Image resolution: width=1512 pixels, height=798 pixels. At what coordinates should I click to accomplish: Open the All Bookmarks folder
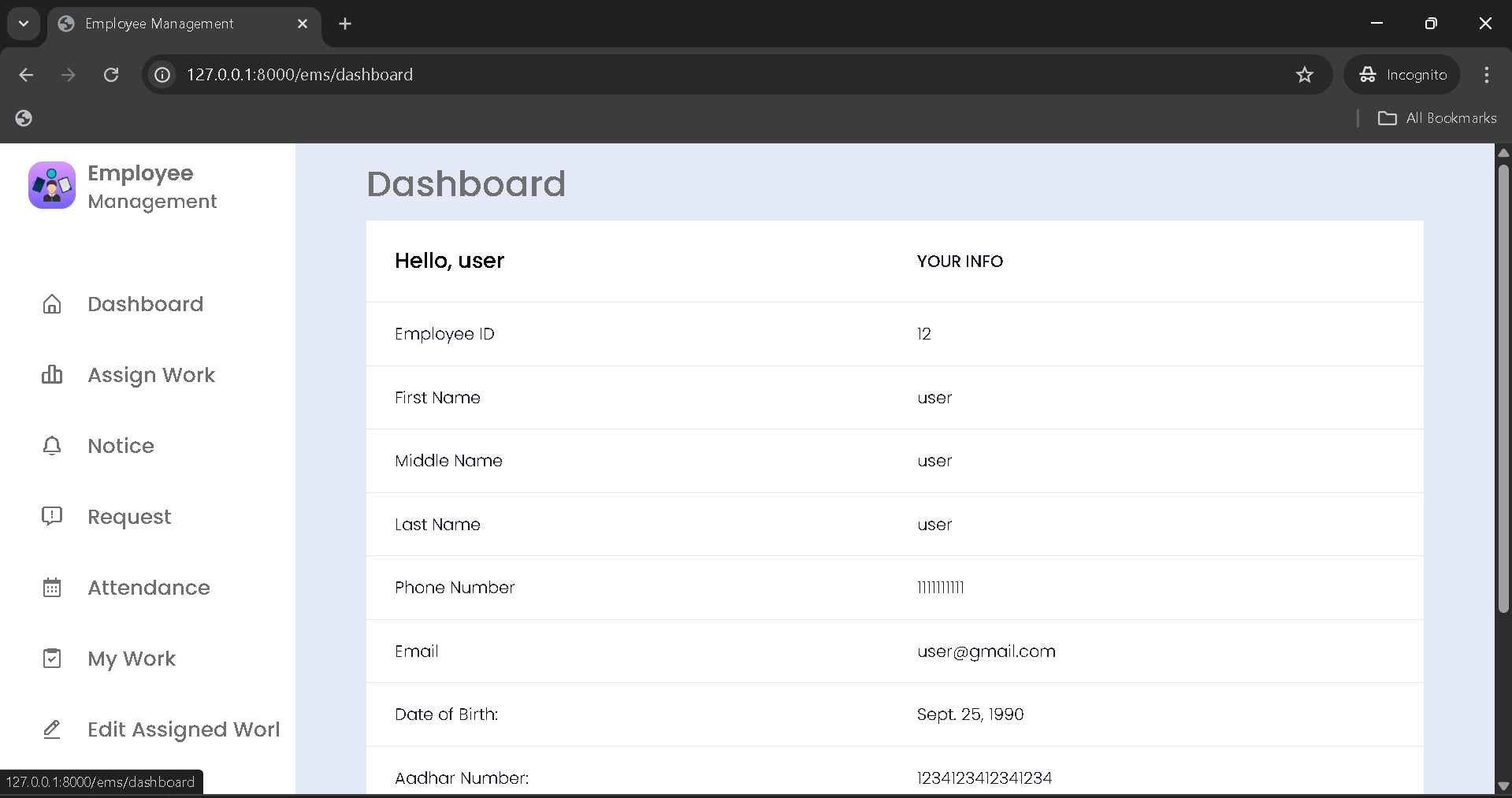pos(1437,118)
